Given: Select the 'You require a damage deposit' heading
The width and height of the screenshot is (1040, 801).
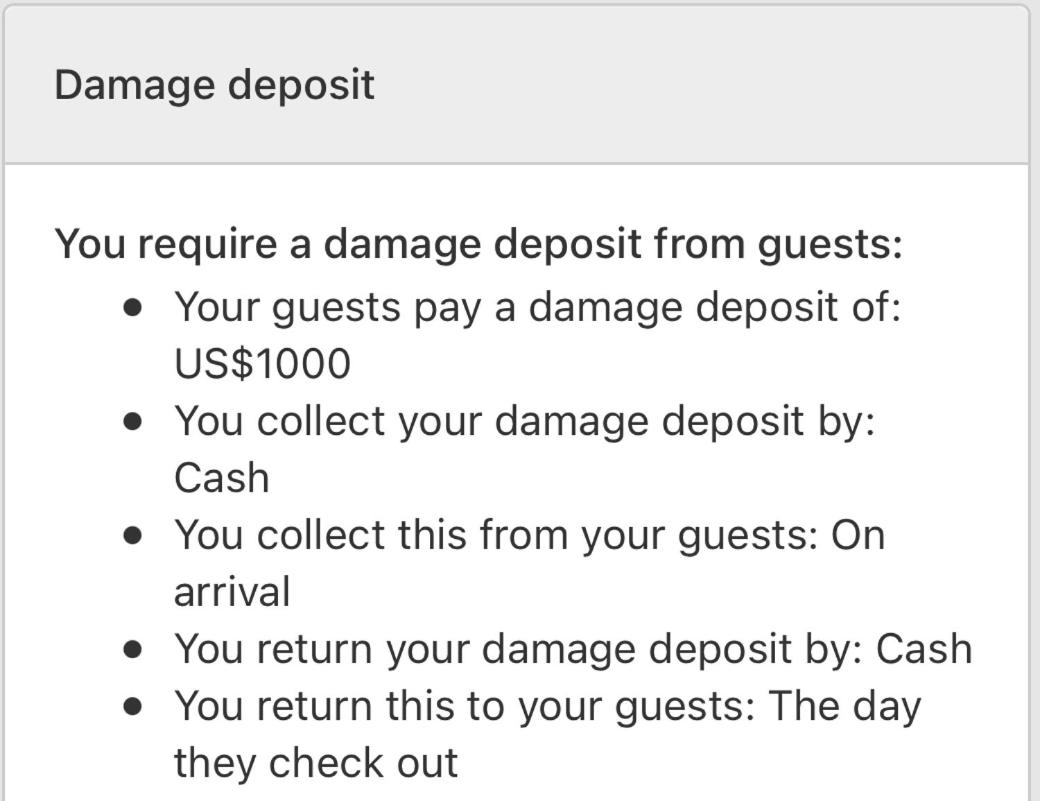Looking at the screenshot, I should pyautogui.click(x=478, y=245).
